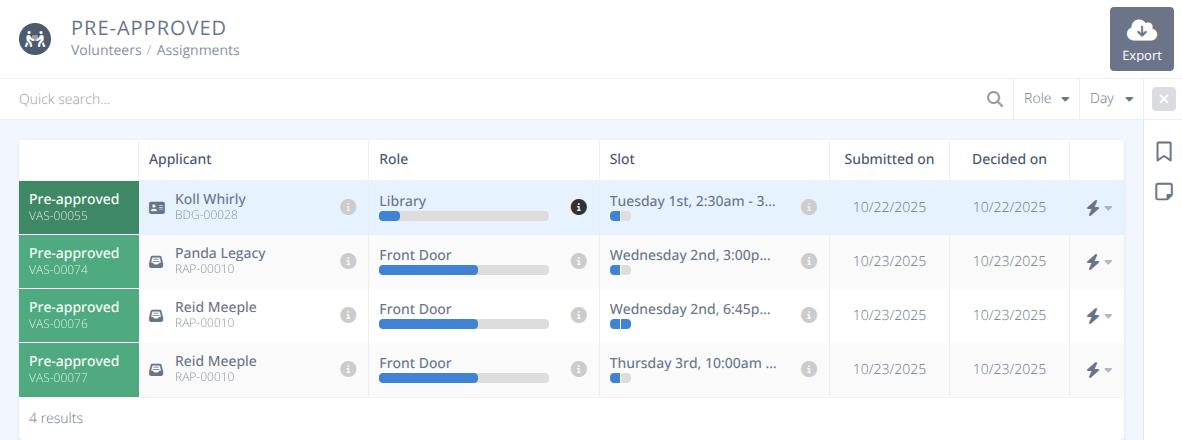
Task: Sort by the Submitted on column header
Action: coord(889,159)
